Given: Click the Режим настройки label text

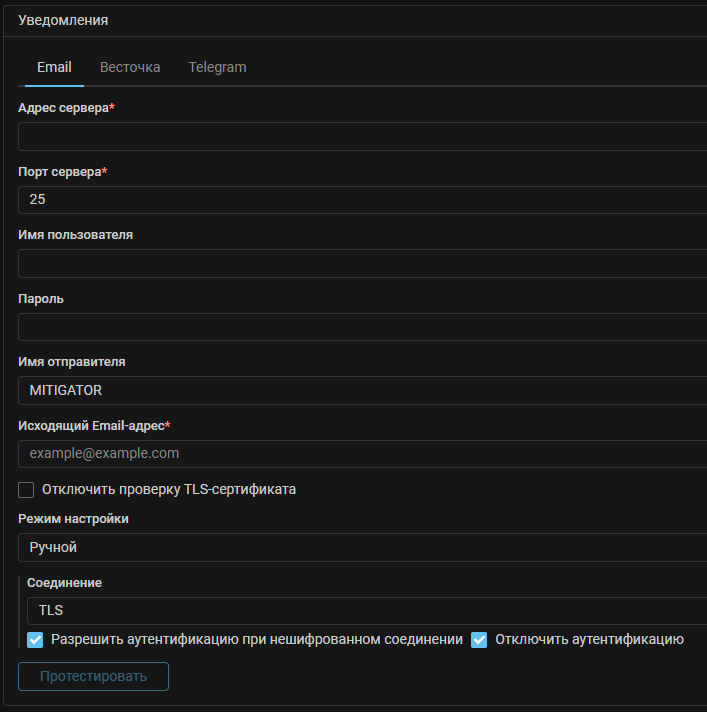Looking at the screenshot, I should tap(73, 519).
